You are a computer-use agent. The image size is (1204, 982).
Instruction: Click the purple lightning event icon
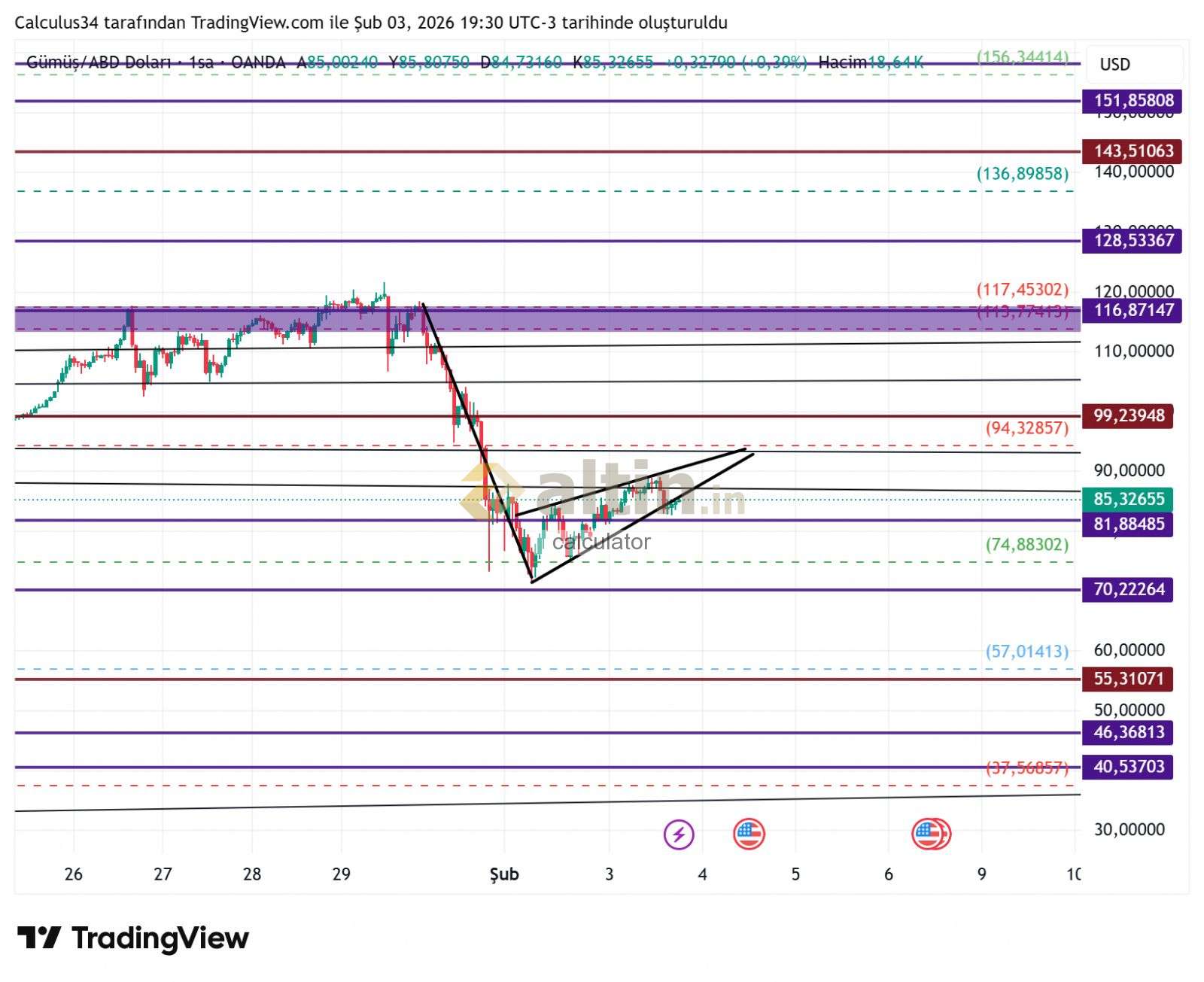pos(679,834)
